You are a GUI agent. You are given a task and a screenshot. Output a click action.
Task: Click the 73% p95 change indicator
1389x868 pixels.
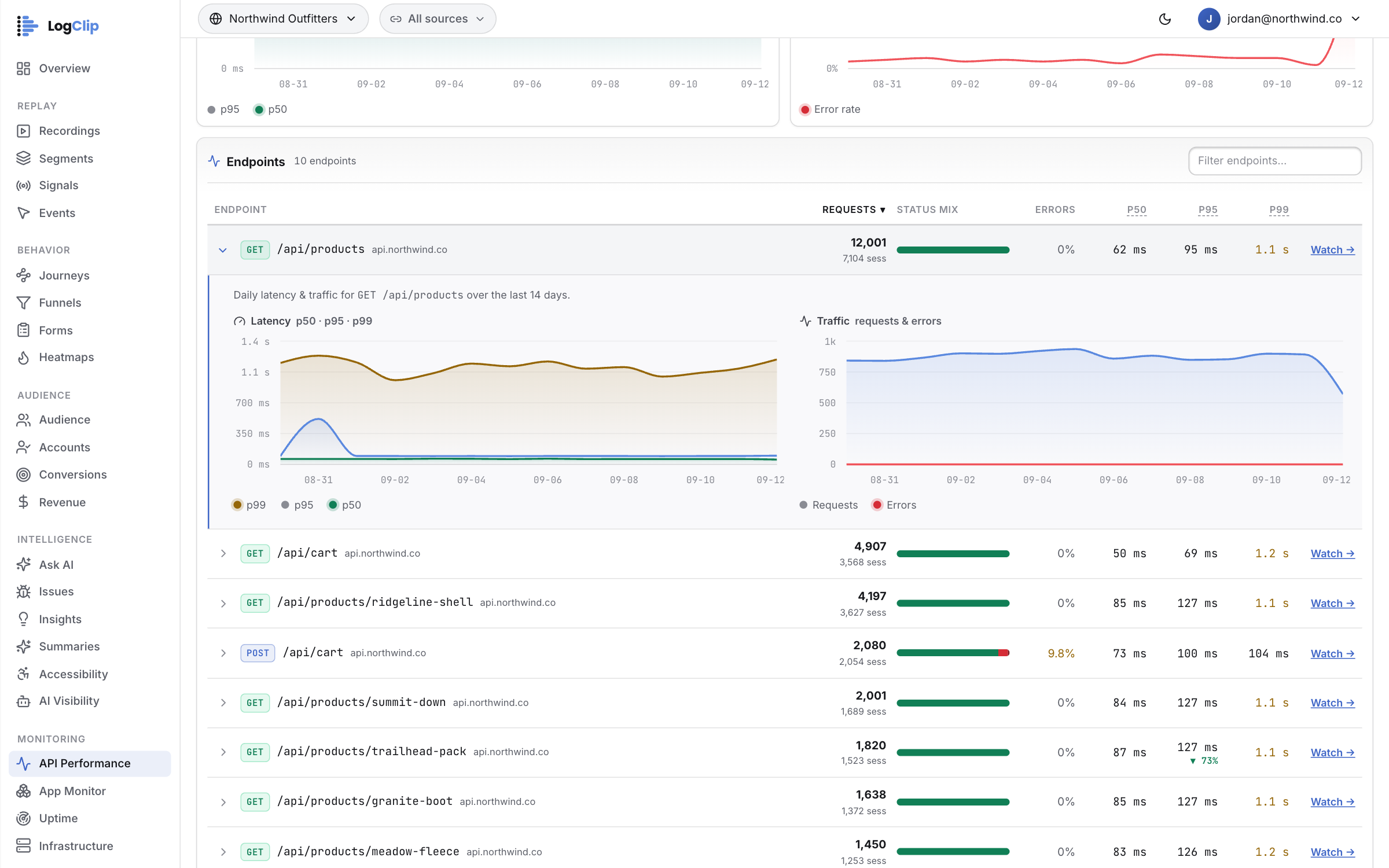[1204, 761]
